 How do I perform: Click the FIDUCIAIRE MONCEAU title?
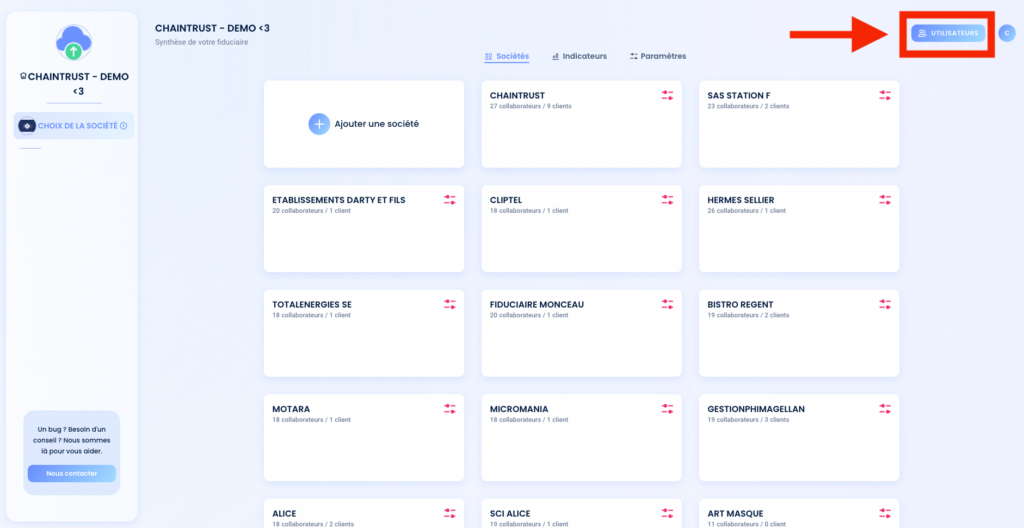[x=537, y=305]
